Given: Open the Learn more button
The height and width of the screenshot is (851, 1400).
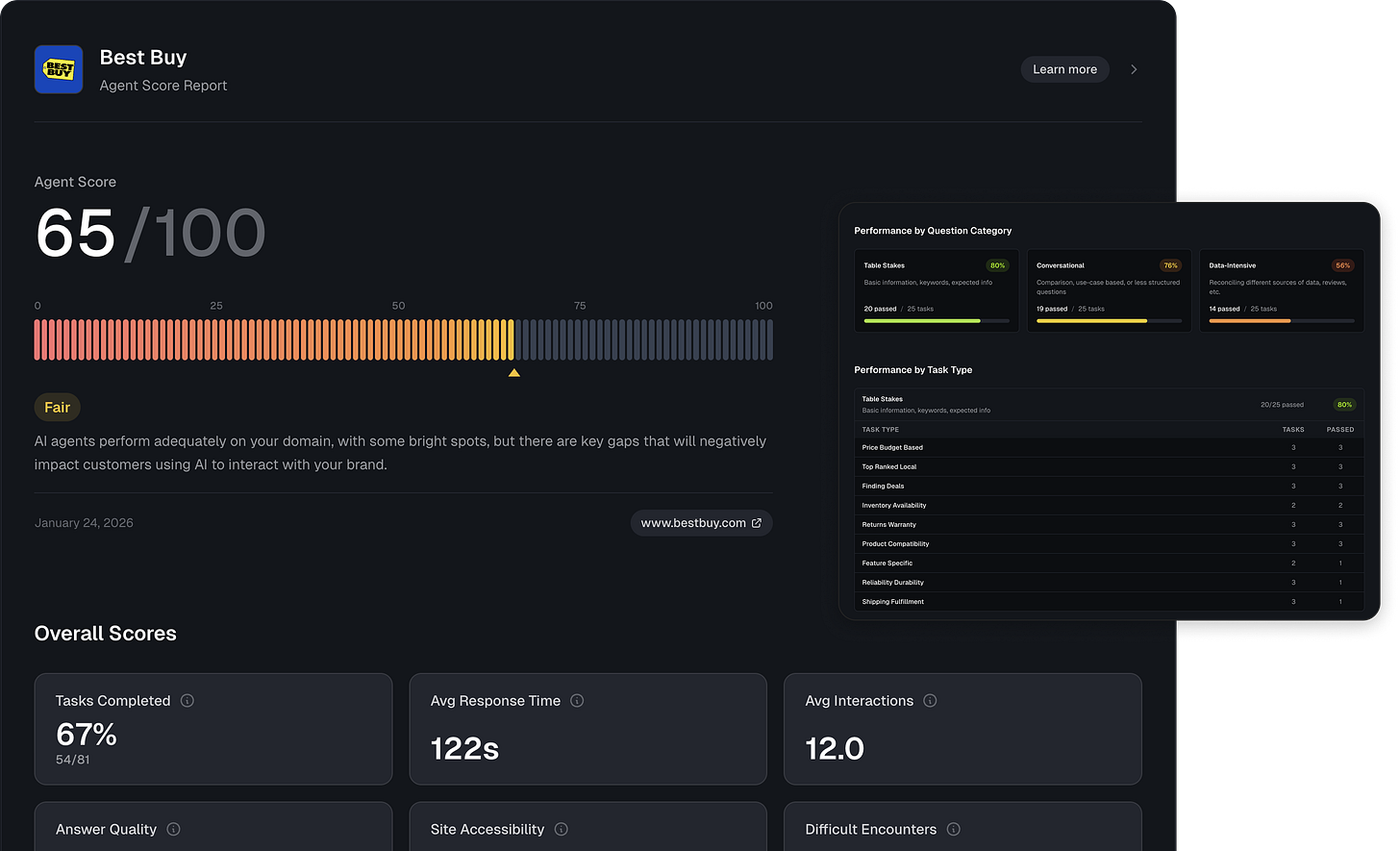Looking at the screenshot, I should pos(1064,69).
